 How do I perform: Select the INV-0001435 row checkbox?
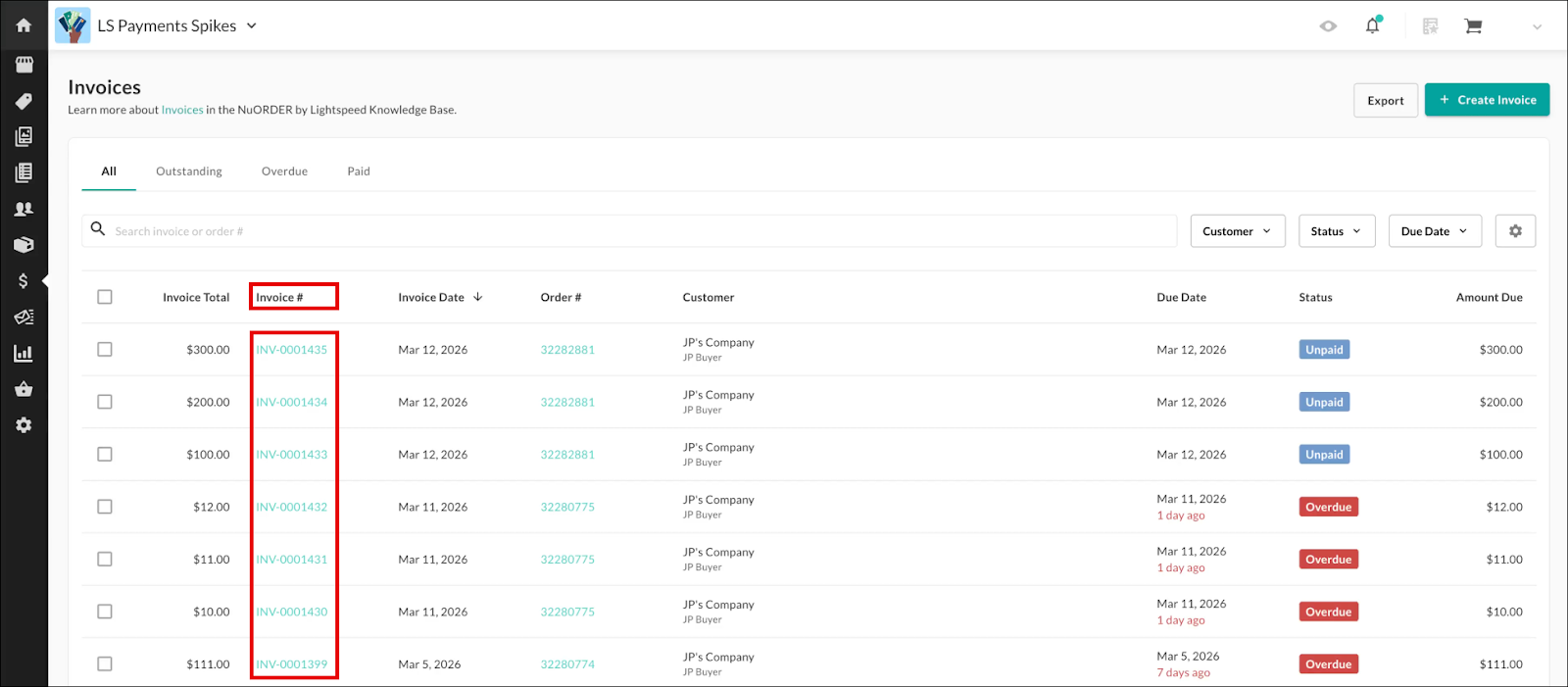tap(105, 350)
